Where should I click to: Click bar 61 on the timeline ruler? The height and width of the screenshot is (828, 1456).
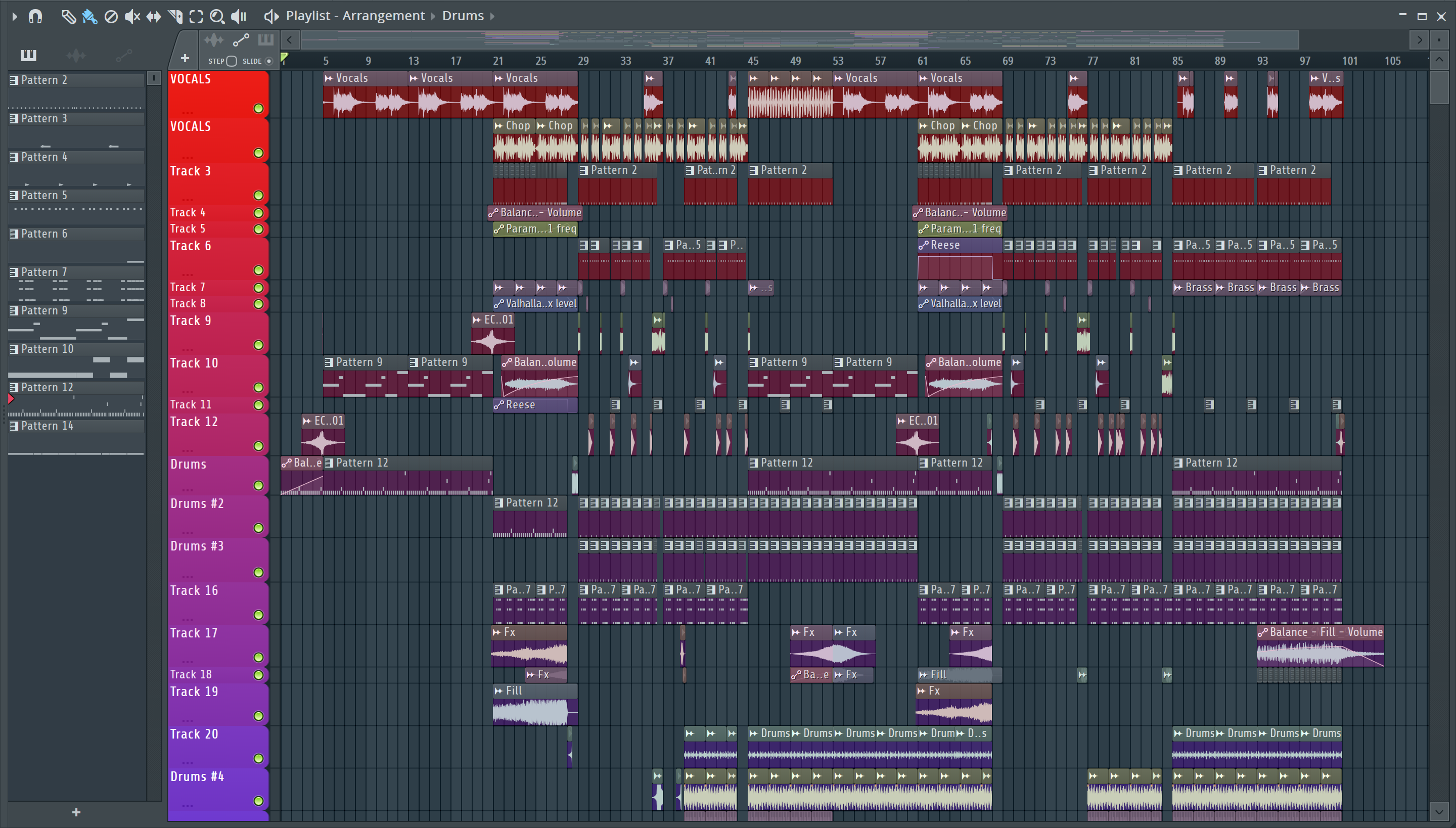(923, 61)
